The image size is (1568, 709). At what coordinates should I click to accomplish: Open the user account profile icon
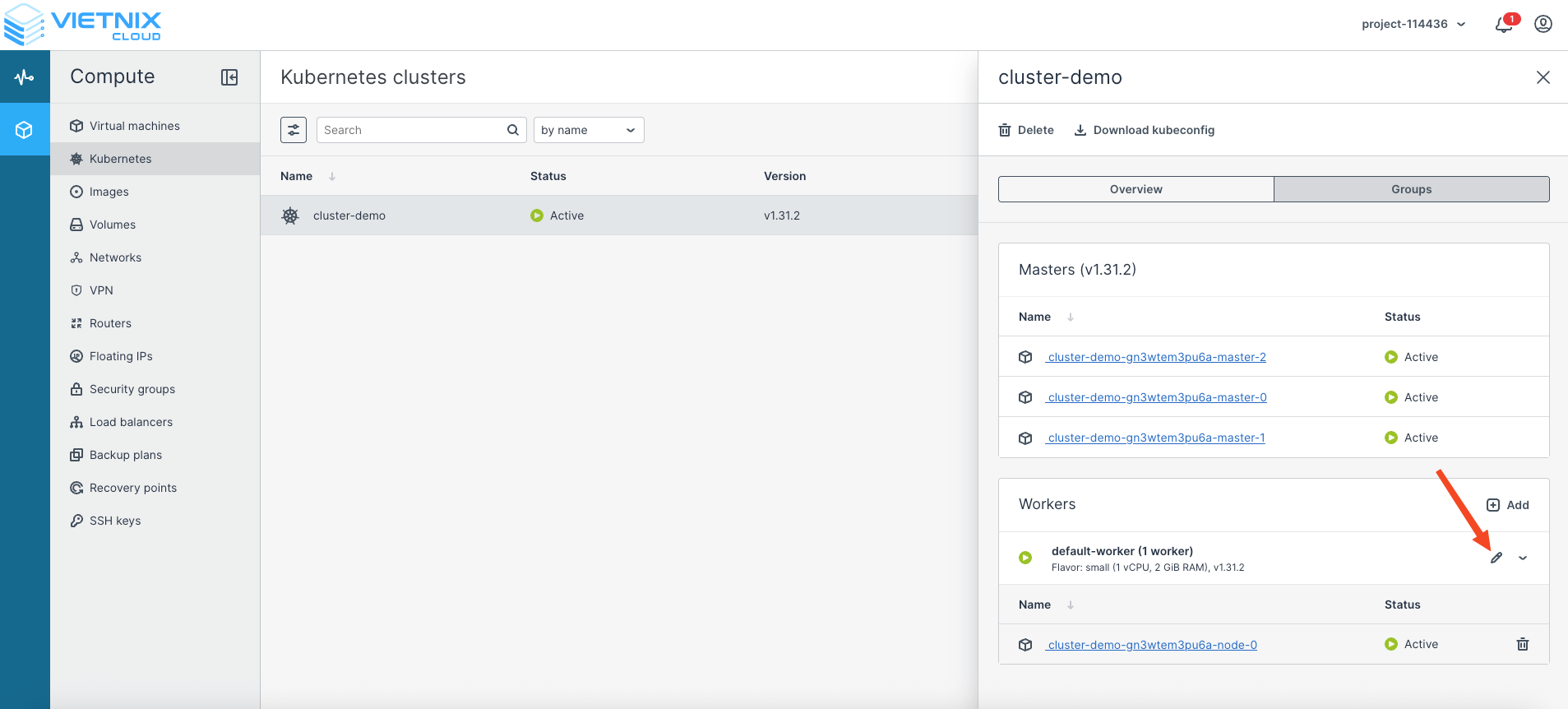click(x=1543, y=25)
